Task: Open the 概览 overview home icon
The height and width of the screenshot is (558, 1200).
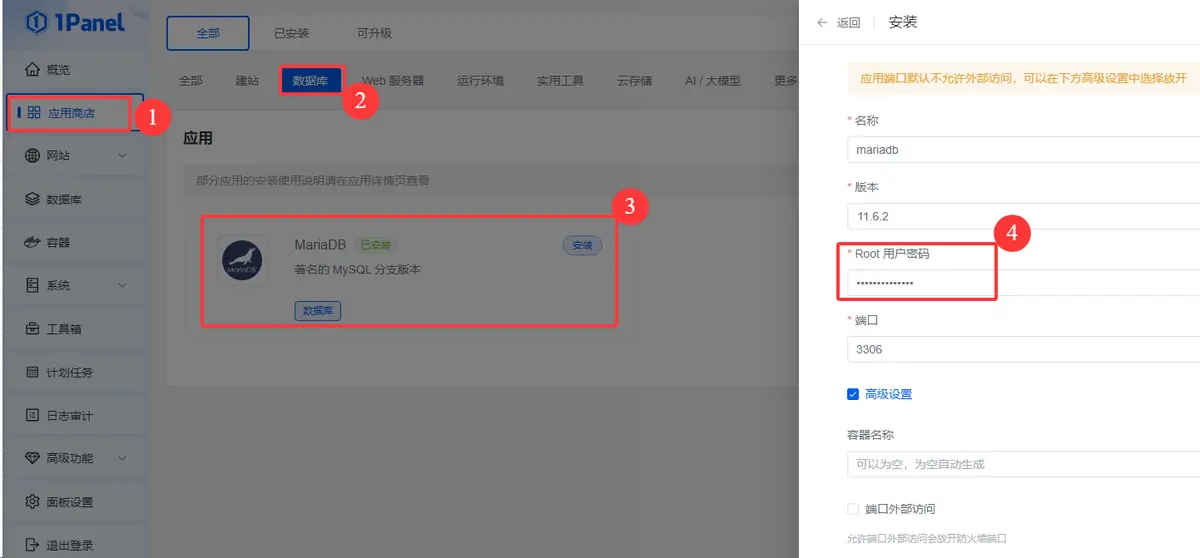Action: tap(32, 70)
